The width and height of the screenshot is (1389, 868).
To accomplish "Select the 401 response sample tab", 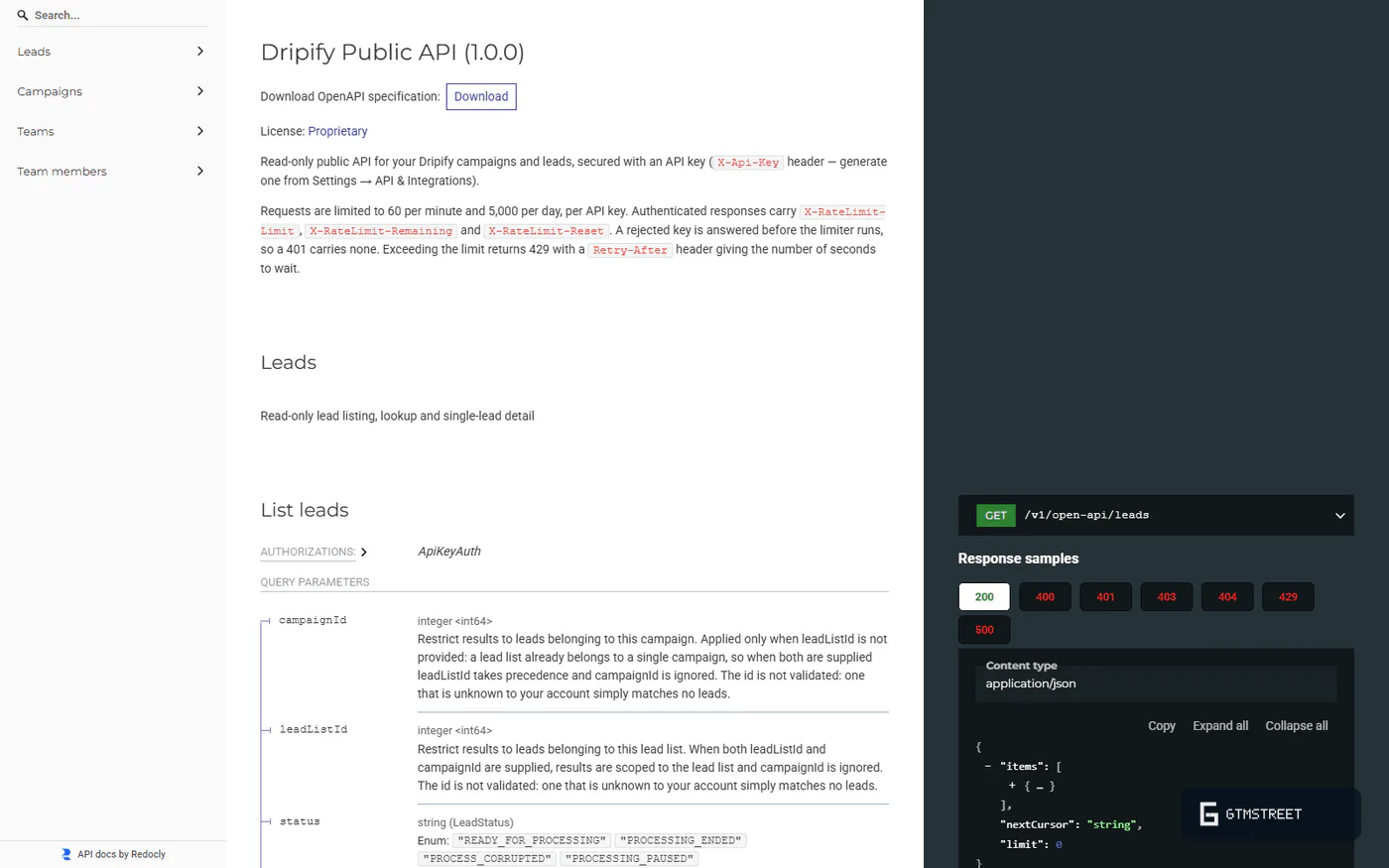I will pyautogui.click(x=1105, y=596).
